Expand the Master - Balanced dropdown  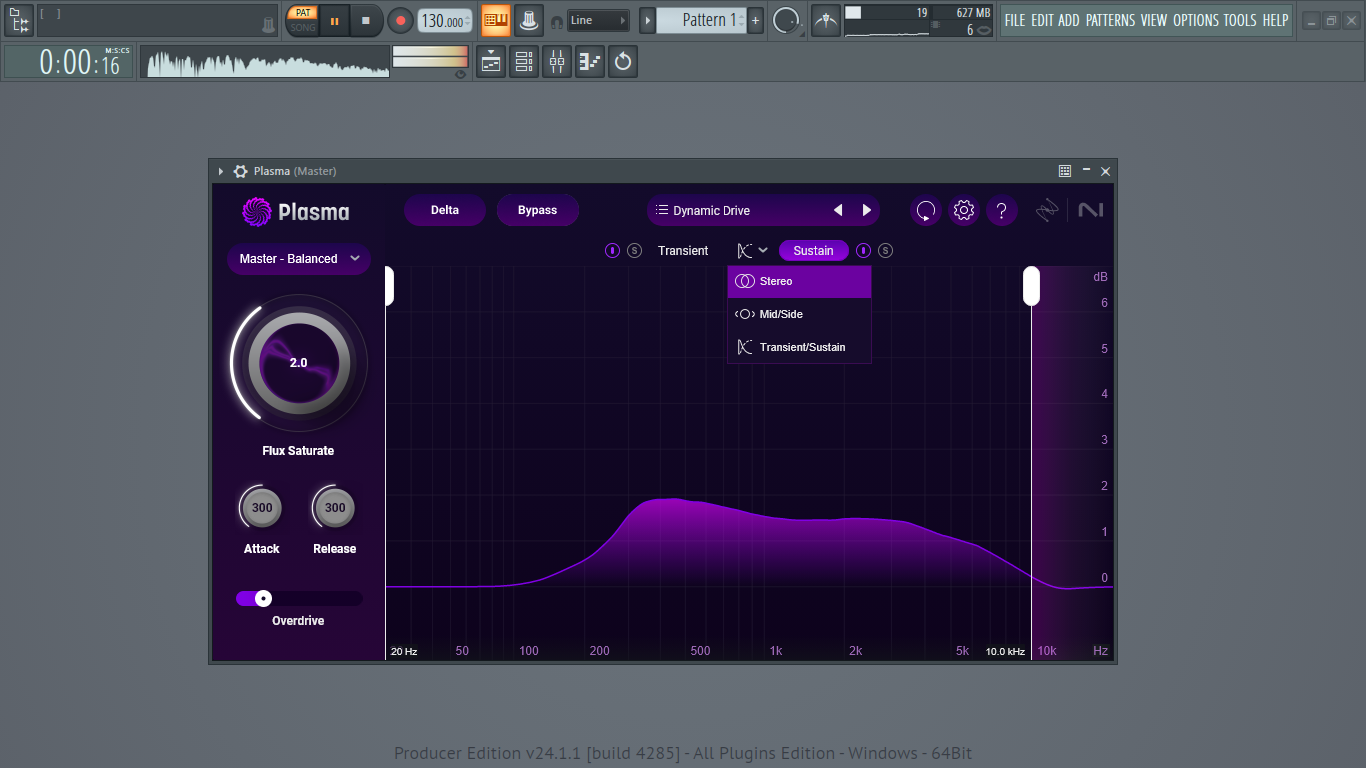[x=299, y=259]
